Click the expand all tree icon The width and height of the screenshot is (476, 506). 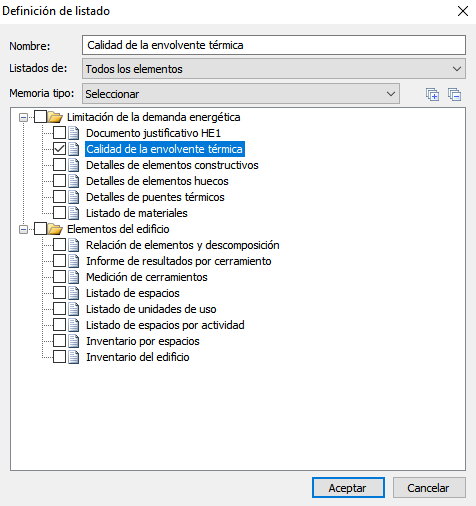[x=432, y=94]
